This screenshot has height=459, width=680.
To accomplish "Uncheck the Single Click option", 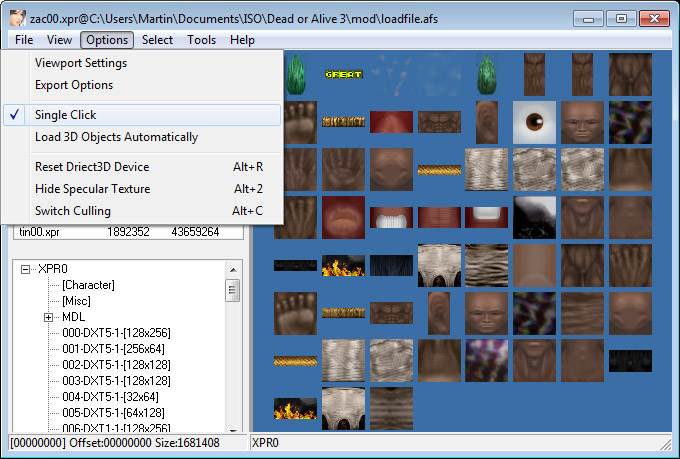I will [142, 115].
